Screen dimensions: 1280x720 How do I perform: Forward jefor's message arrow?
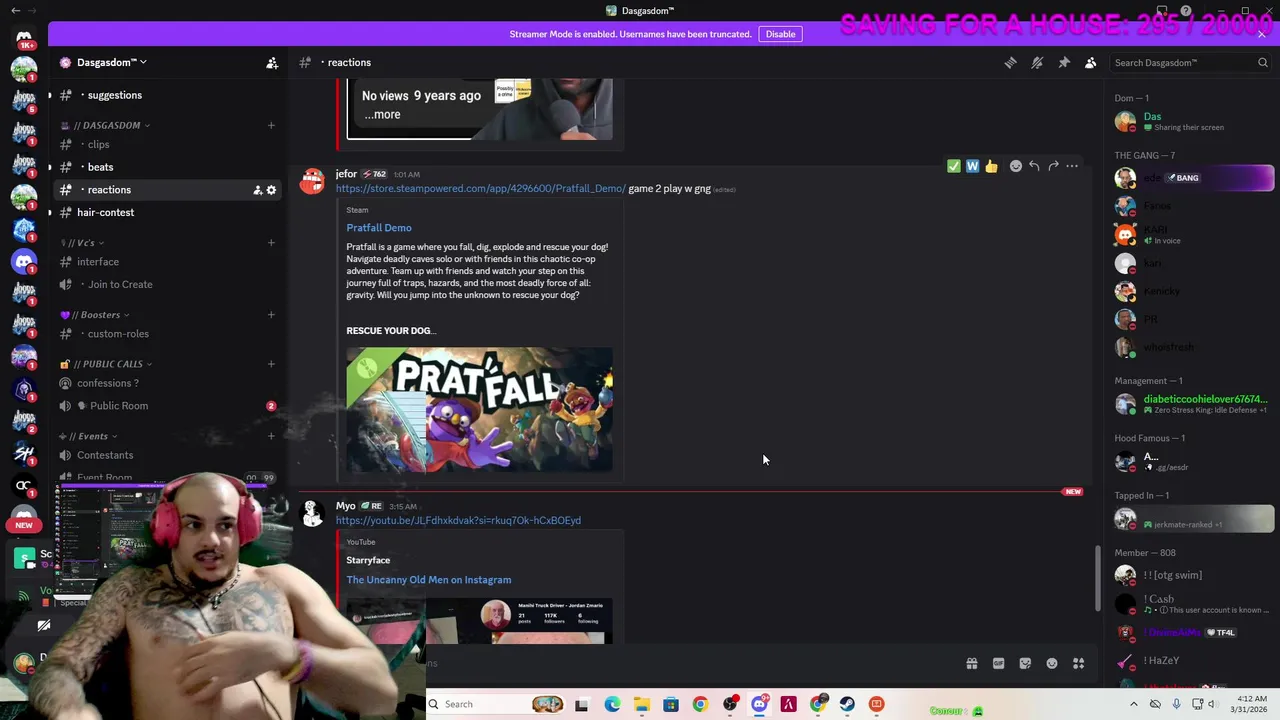point(1053,166)
